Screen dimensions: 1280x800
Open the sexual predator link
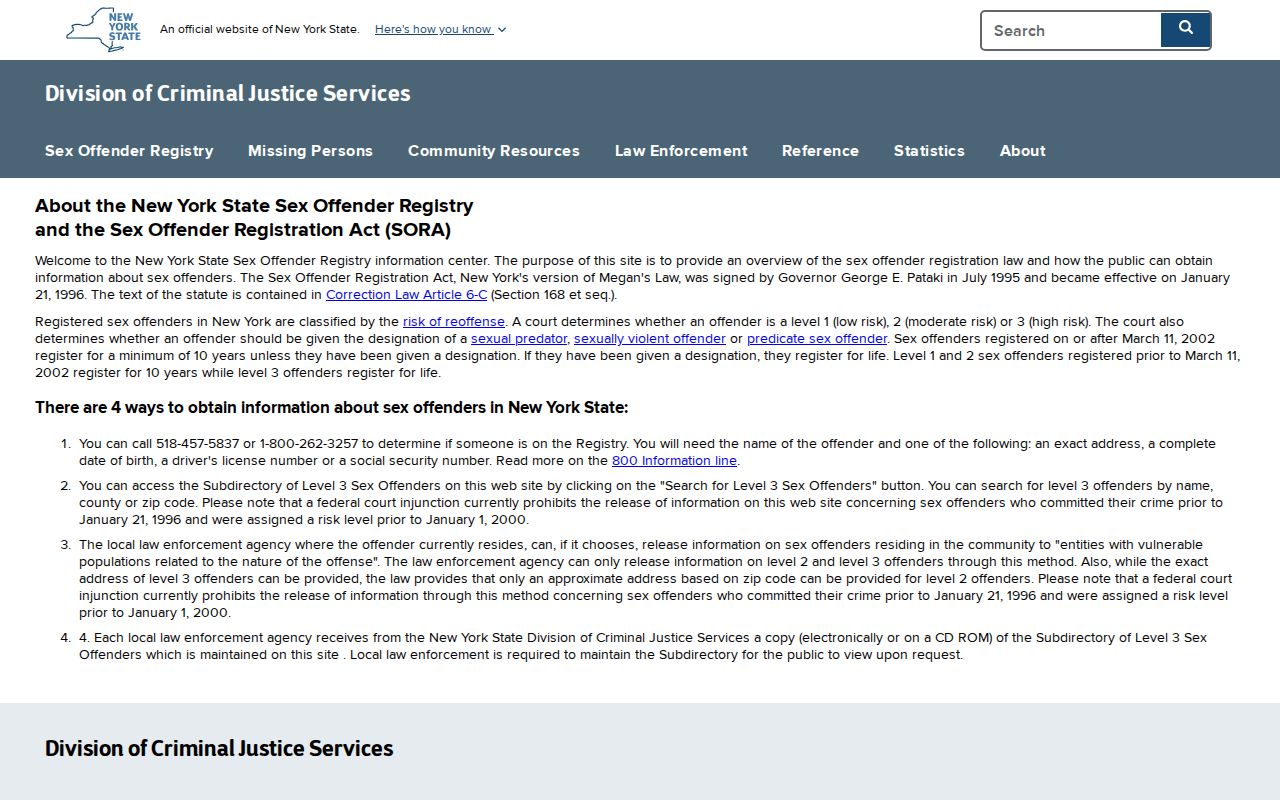[x=519, y=339]
